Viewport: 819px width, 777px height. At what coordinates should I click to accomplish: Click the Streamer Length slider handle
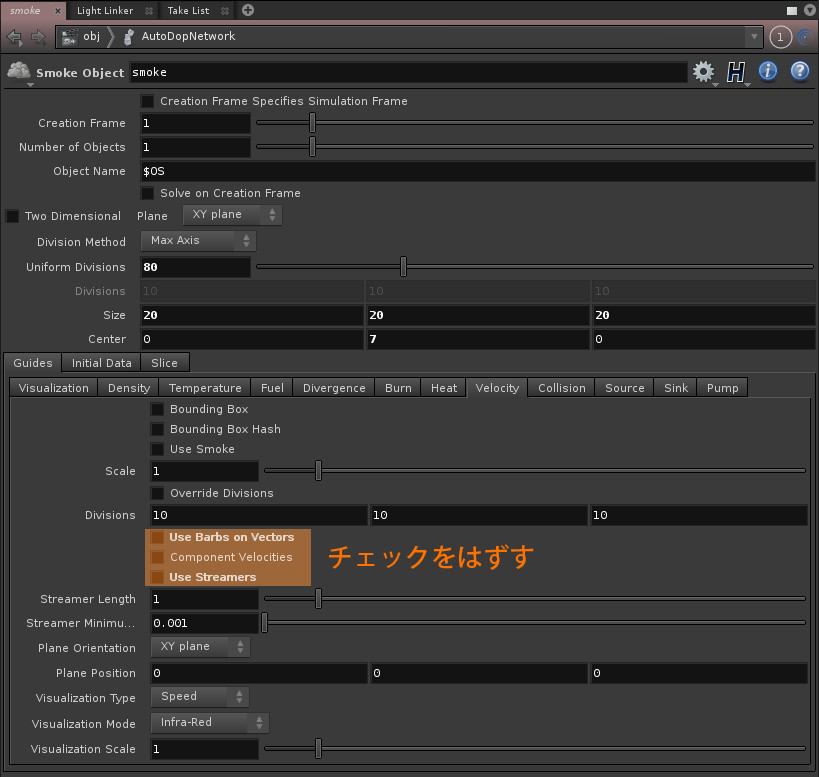319,599
